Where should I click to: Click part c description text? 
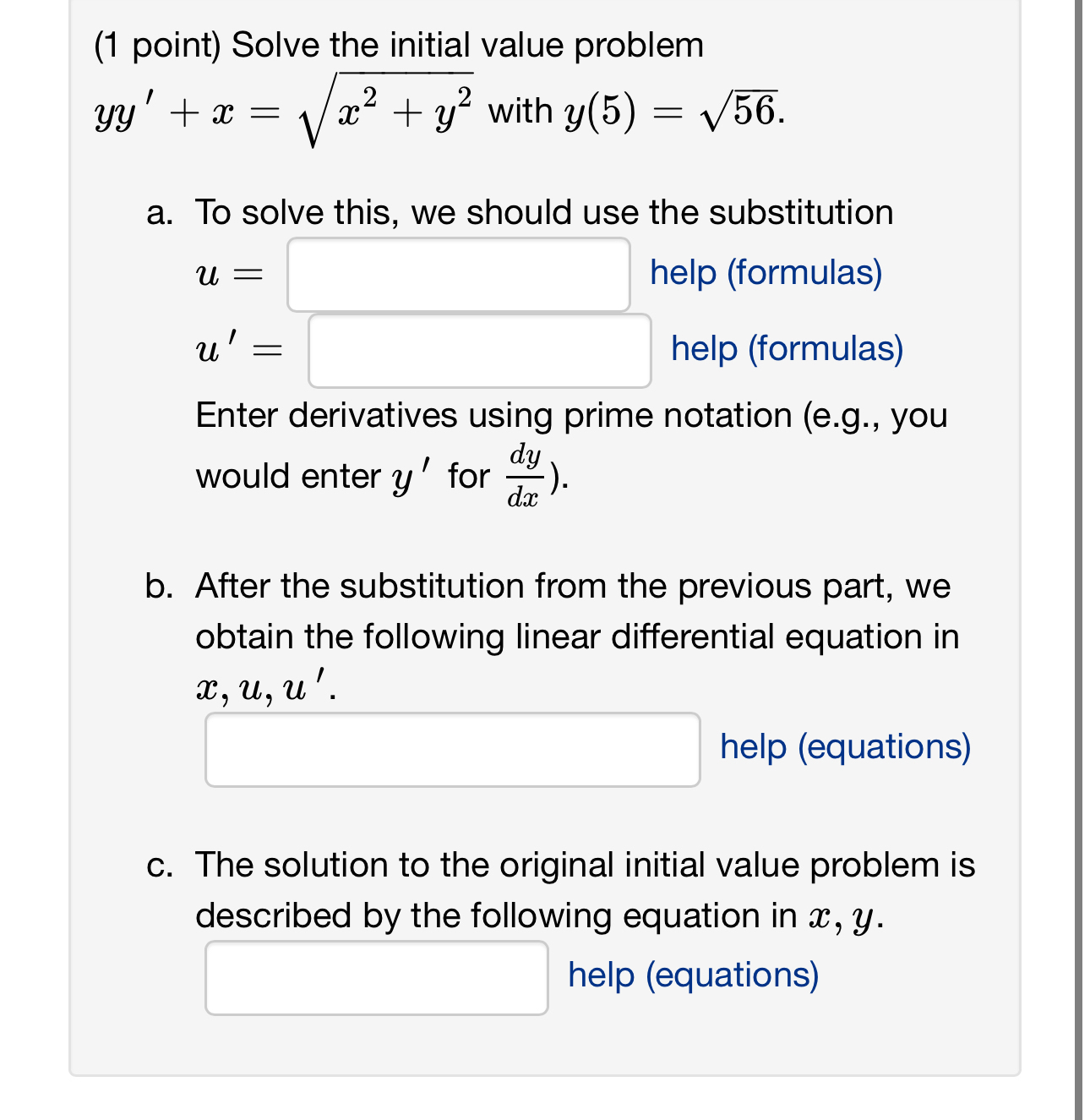tap(584, 889)
